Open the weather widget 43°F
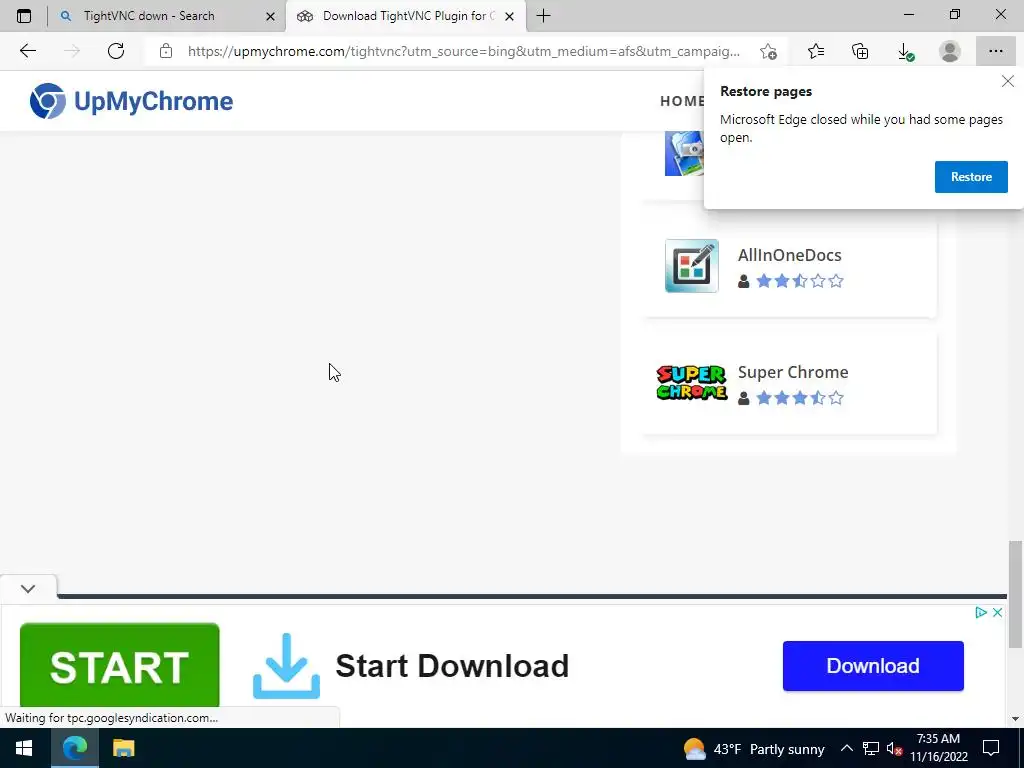Viewport: 1024px width, 768px height. 754,749
